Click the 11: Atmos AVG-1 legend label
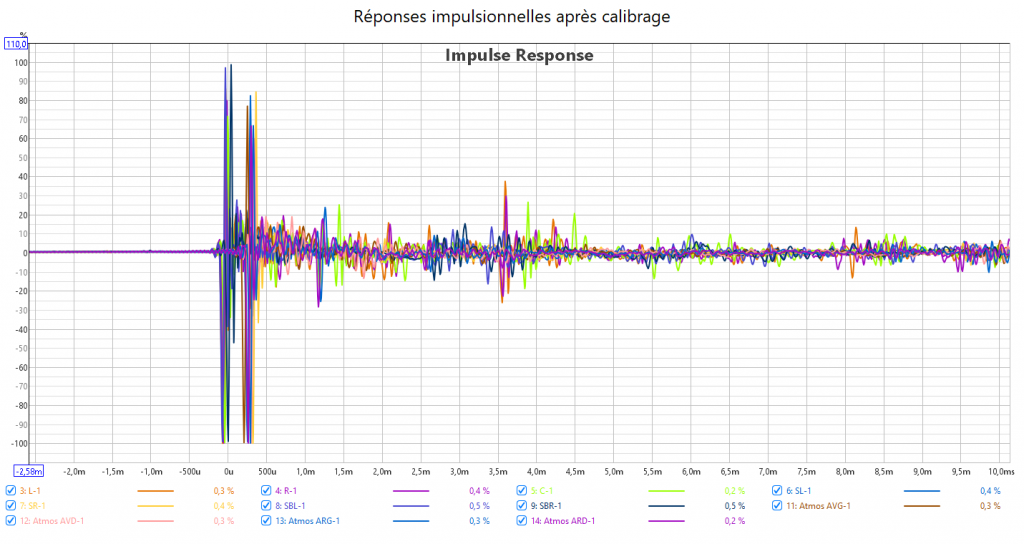 click(x=819, y=506)
